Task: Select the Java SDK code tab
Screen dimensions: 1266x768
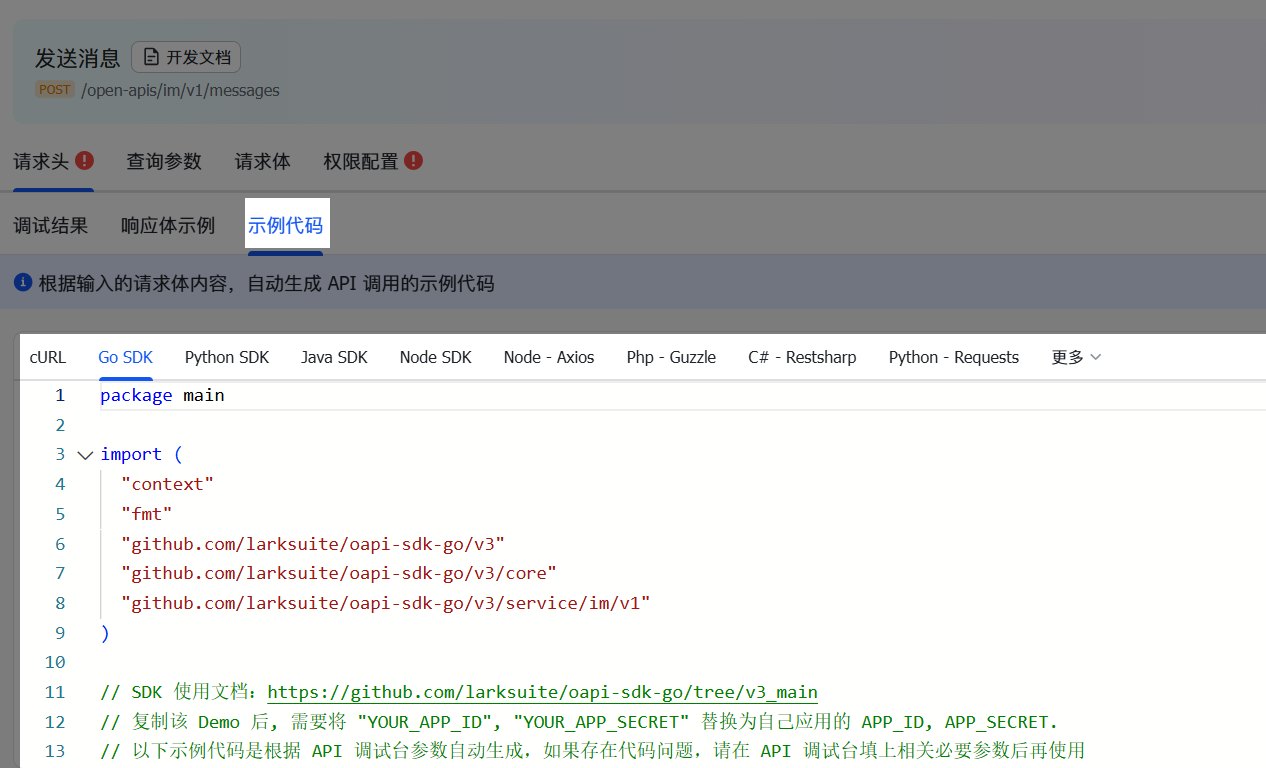Action: (334, 357)
